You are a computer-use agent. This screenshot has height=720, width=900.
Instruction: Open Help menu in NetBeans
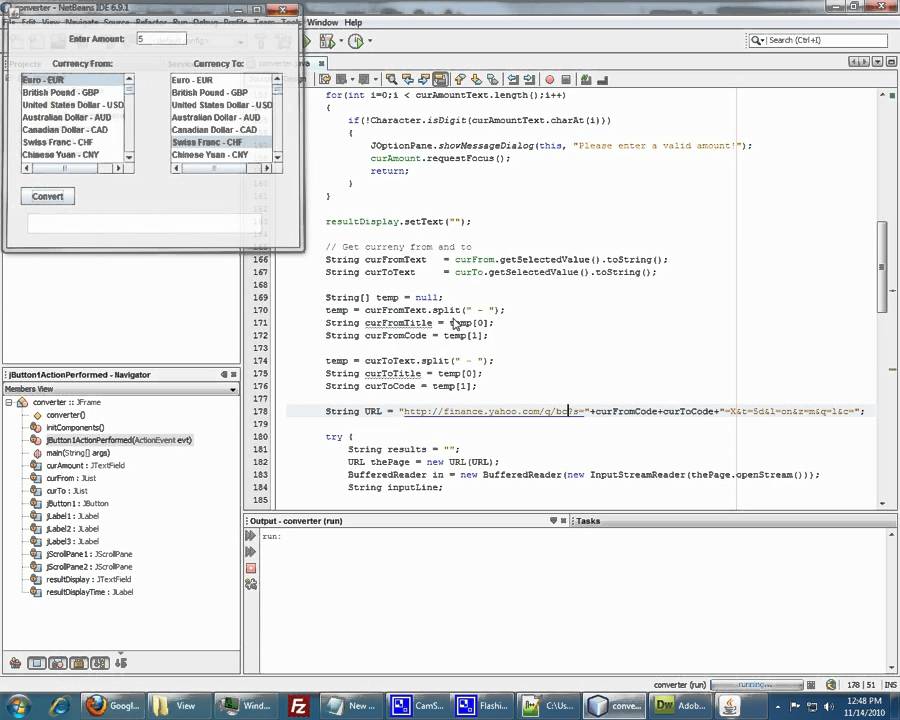[x=353, y=22]
